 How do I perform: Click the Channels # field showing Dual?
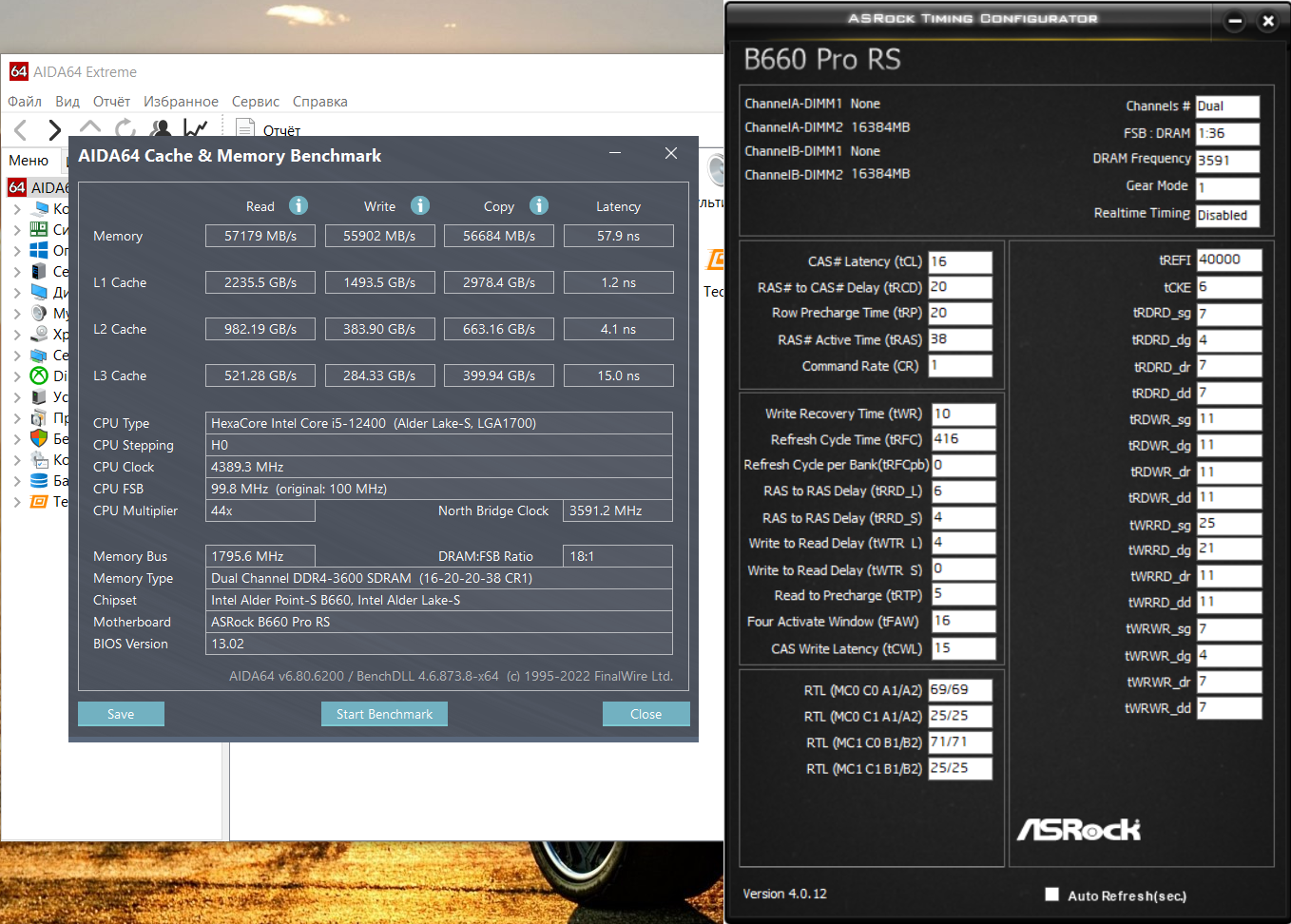1228,106
